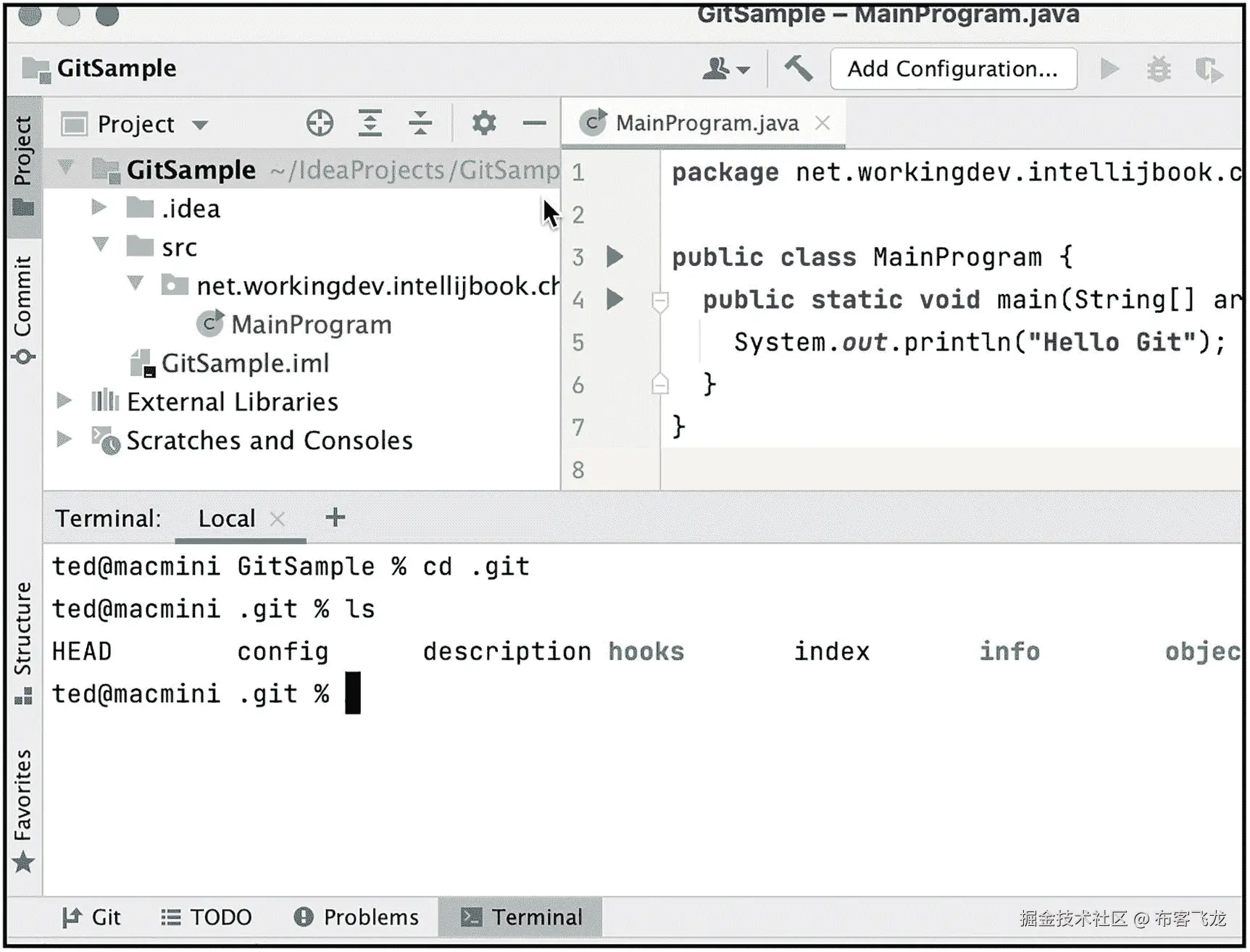Screen dimensions: 1250x952
Task: Click Select Opened File target icon
Action: tap(320, 123)
